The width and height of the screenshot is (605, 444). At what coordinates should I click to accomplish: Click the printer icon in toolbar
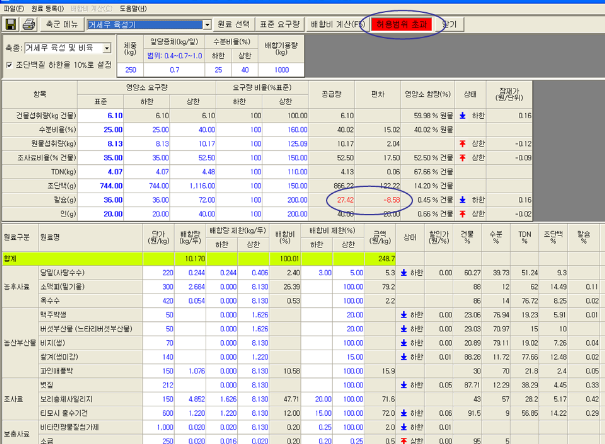coord(29,24)
